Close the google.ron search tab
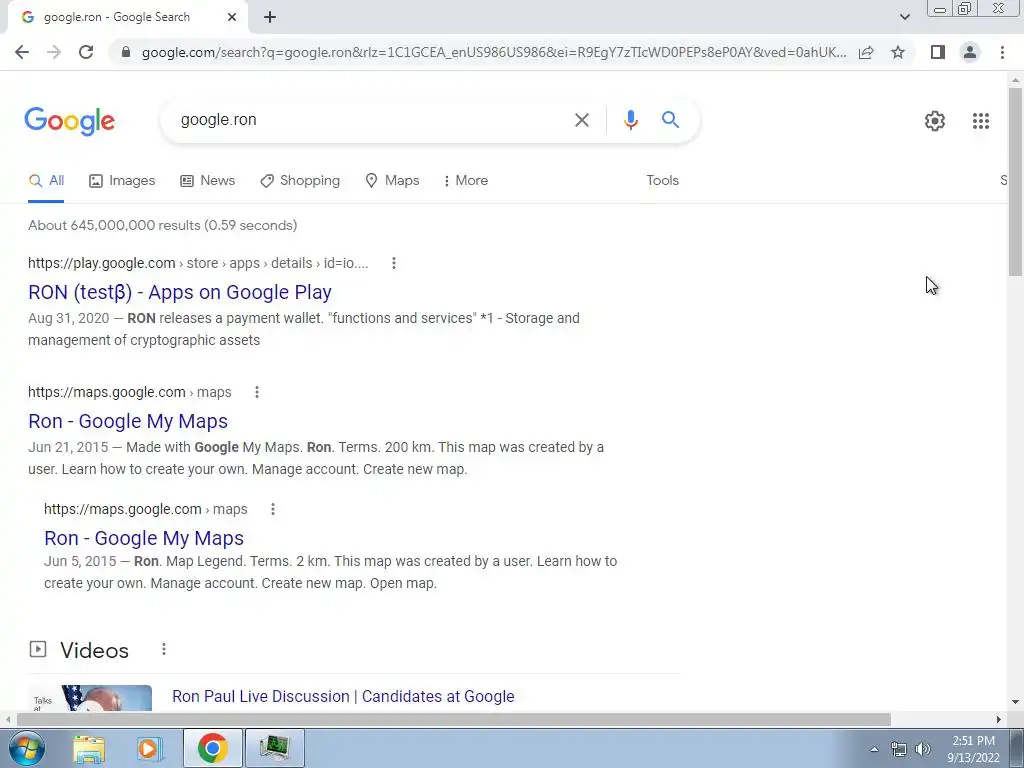The width and height of the screenshot is (1024, 768). coord(232,17)
